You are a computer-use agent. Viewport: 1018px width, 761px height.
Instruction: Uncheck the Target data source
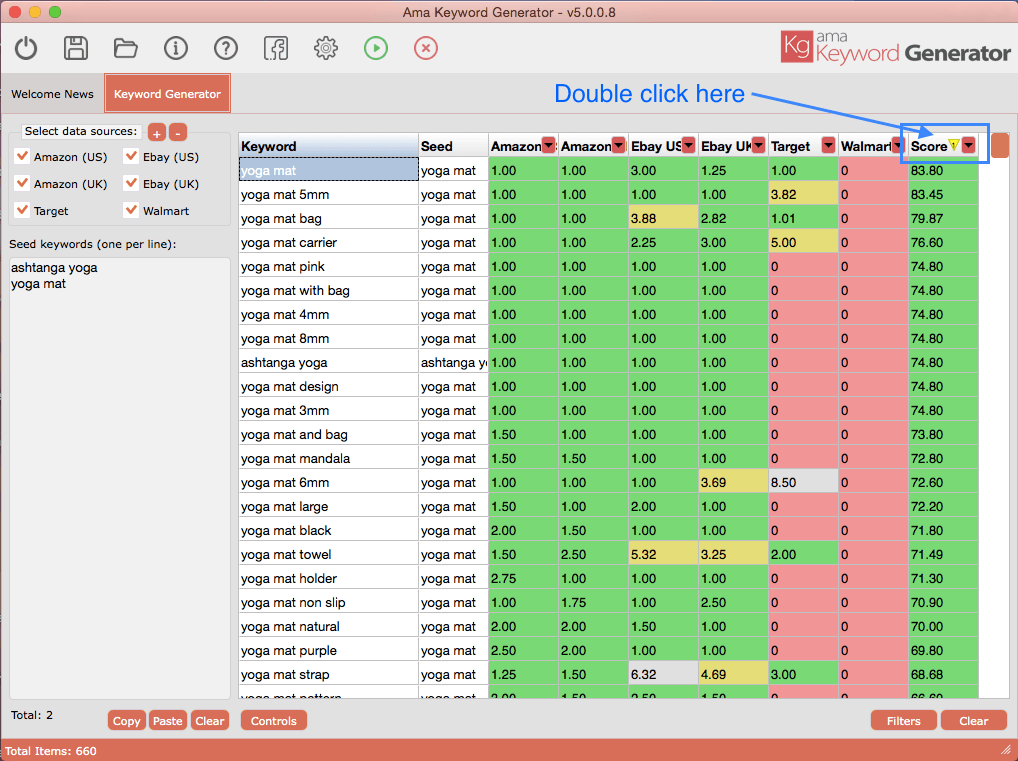pyautogui.click(x=22, y=210)
